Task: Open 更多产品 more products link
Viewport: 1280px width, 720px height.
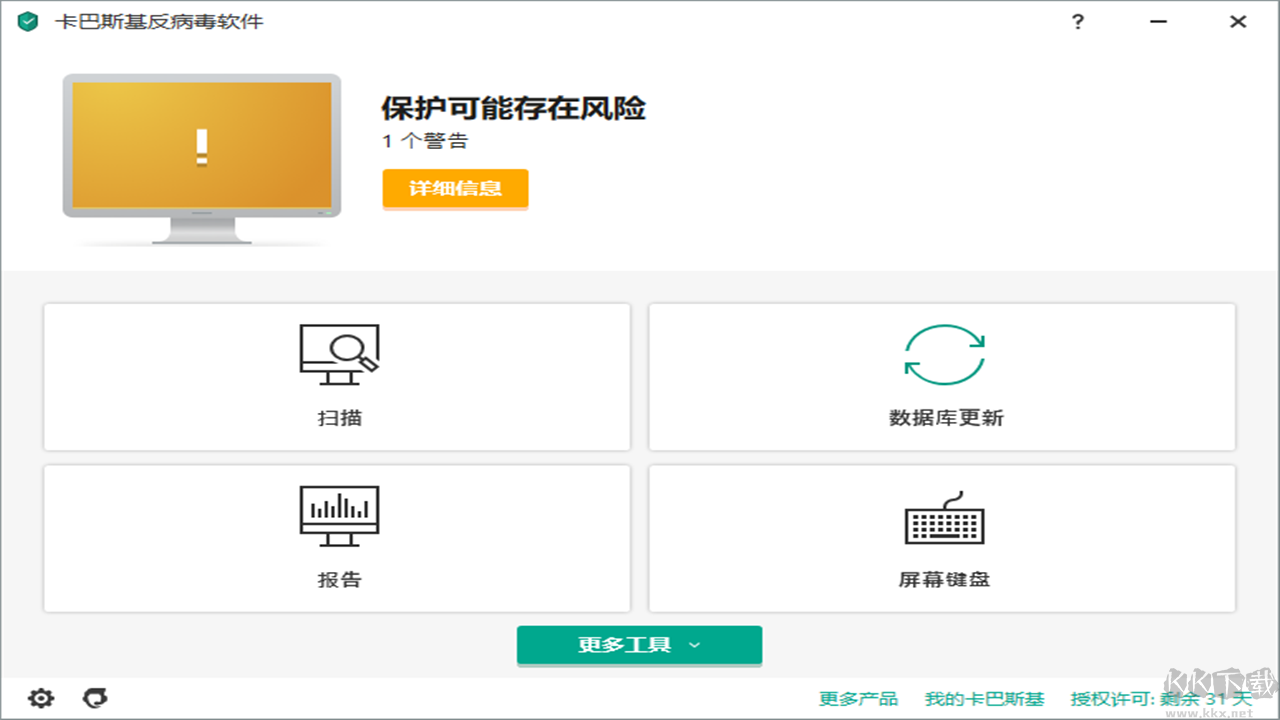Action: click(858, 699)
